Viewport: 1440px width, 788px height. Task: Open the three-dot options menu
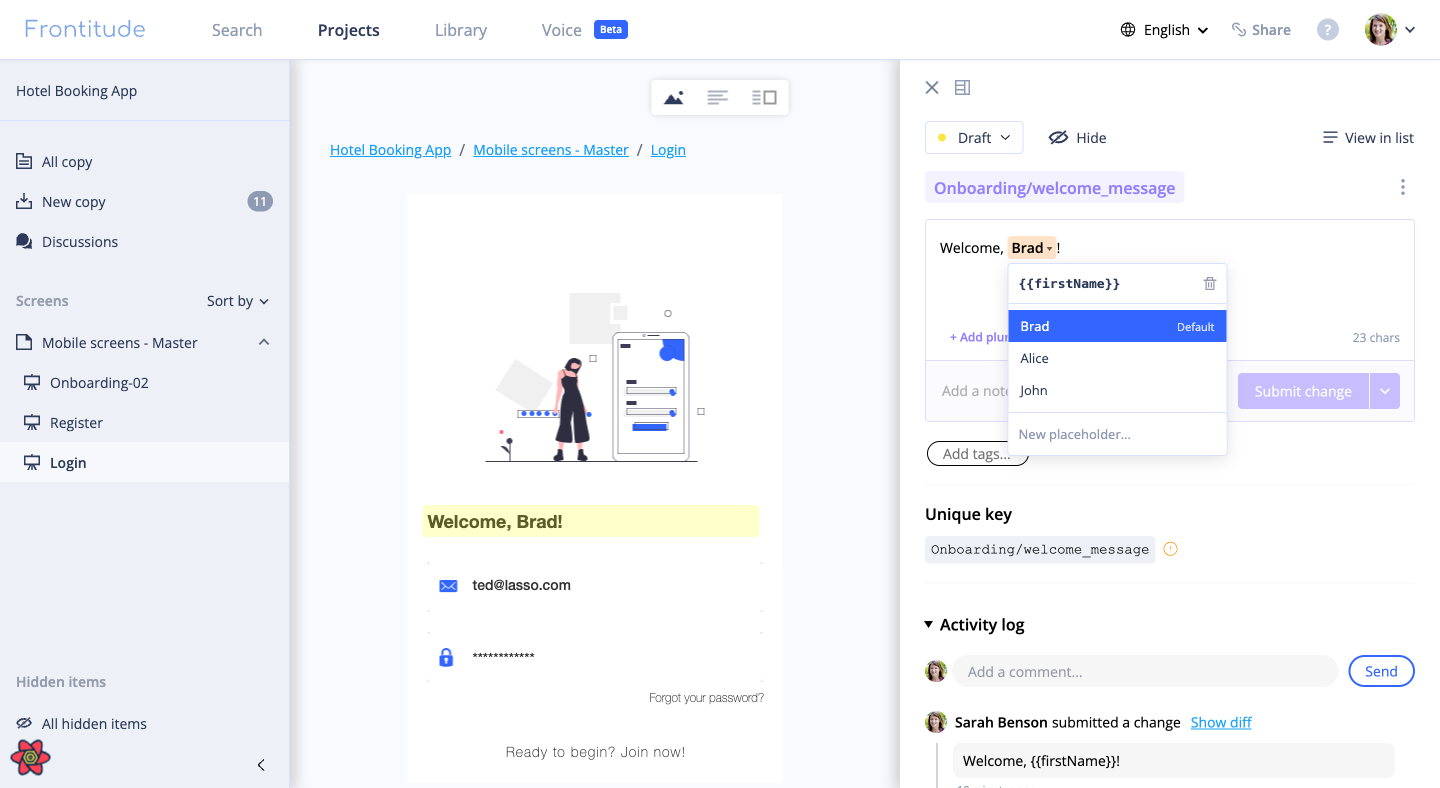[1403, 187]
